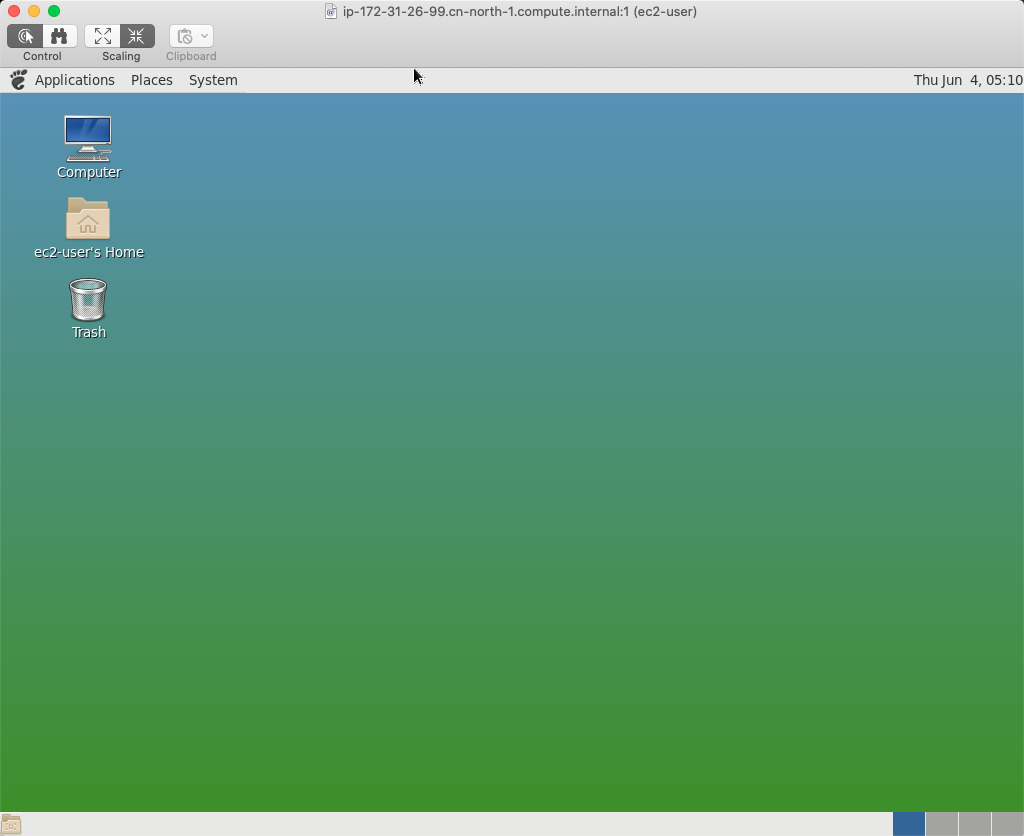Click the clock showing Thu Jun 4, 05:10
The width and height of the screenshot is (1024, 836).
(x=967, y=80)
